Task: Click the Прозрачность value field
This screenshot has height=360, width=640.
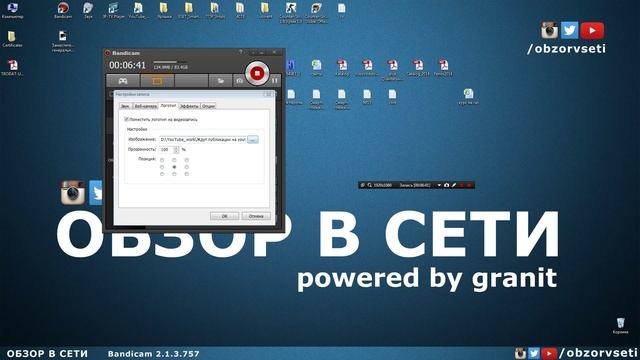Action: [x=166, y=150]
